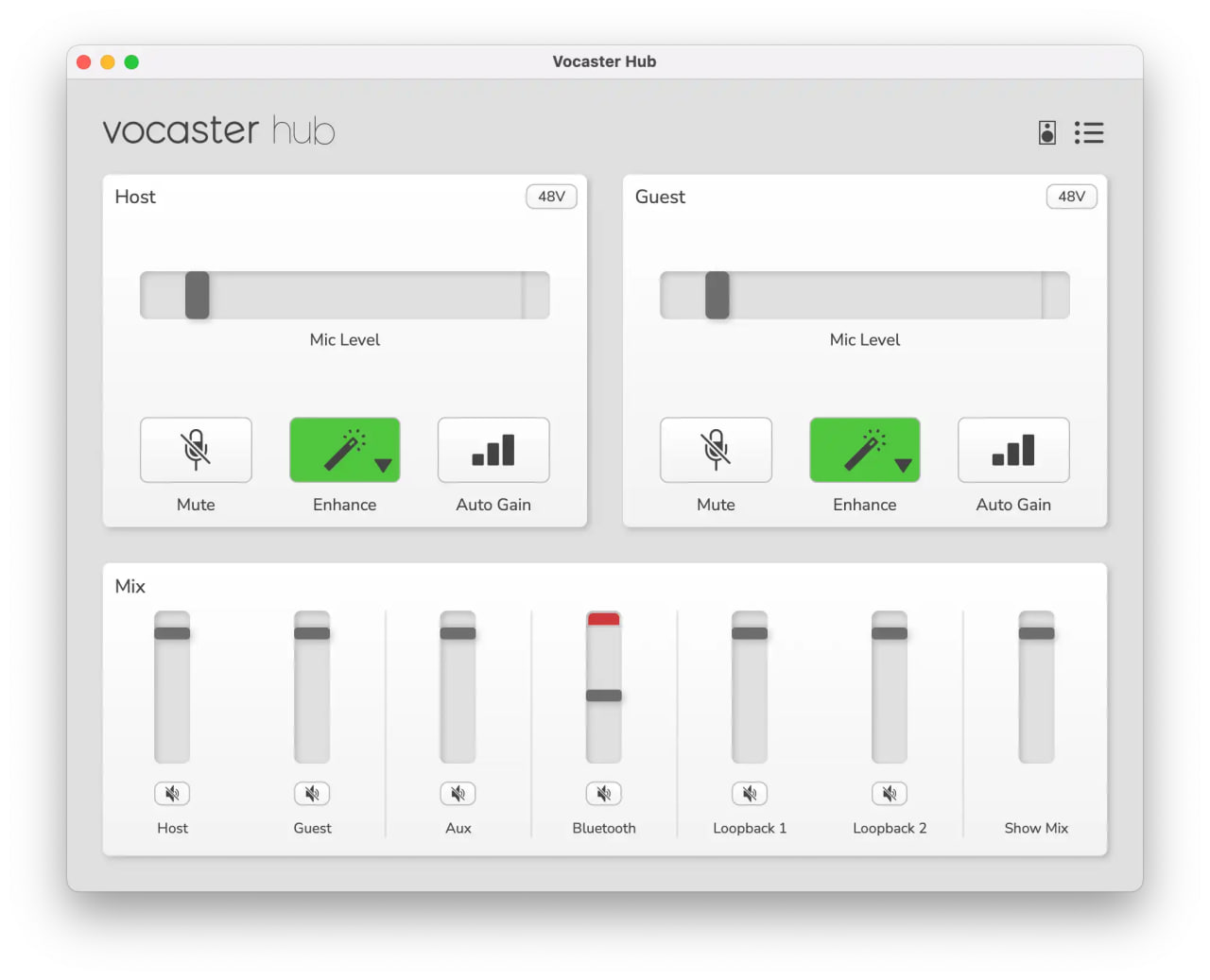This screenshot has width=1210, height=980.
Task: Click the Loopback 2 fader handle
Action: pos(890,633)
